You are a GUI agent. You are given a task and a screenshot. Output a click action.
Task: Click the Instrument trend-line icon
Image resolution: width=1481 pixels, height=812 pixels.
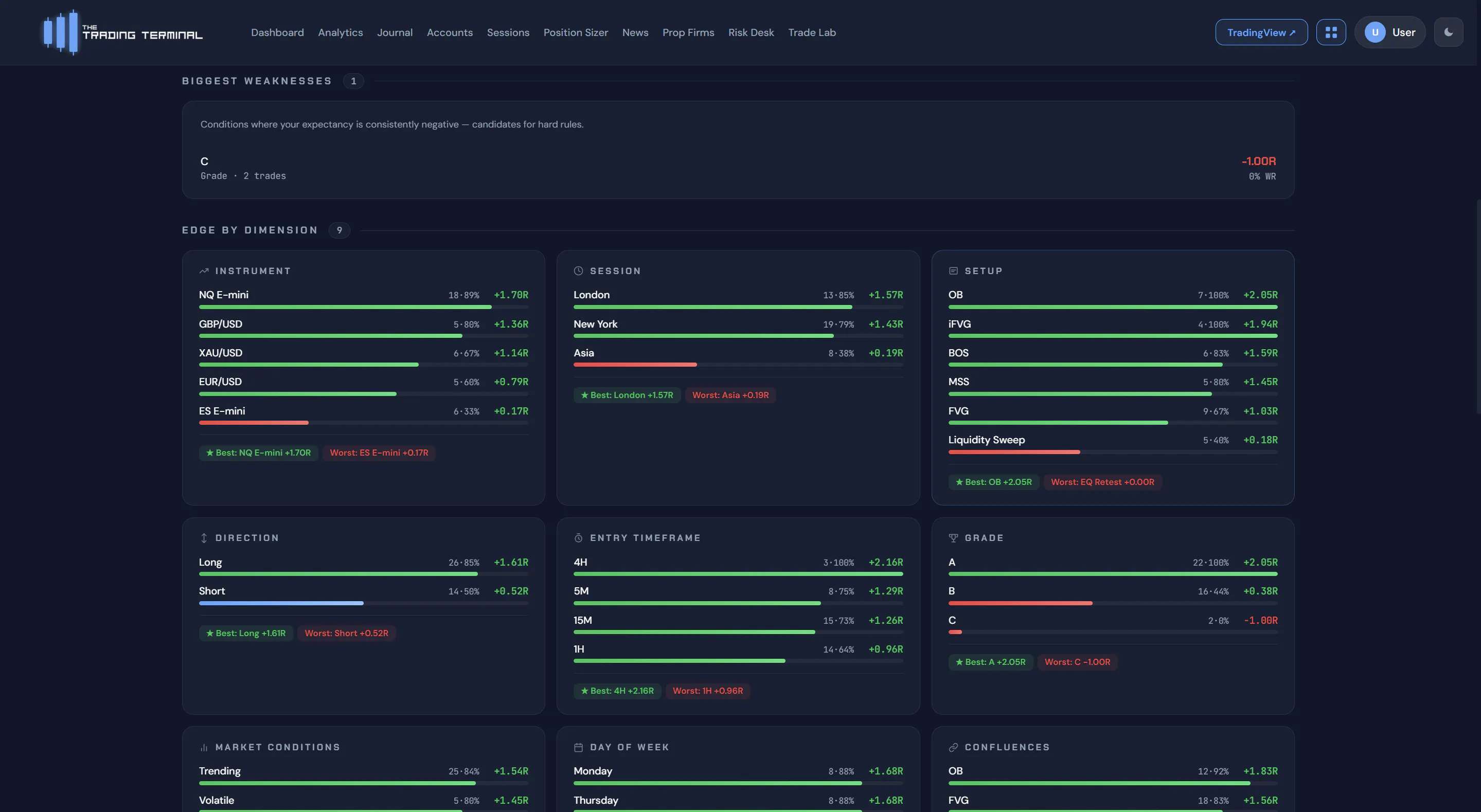(204, 270)
